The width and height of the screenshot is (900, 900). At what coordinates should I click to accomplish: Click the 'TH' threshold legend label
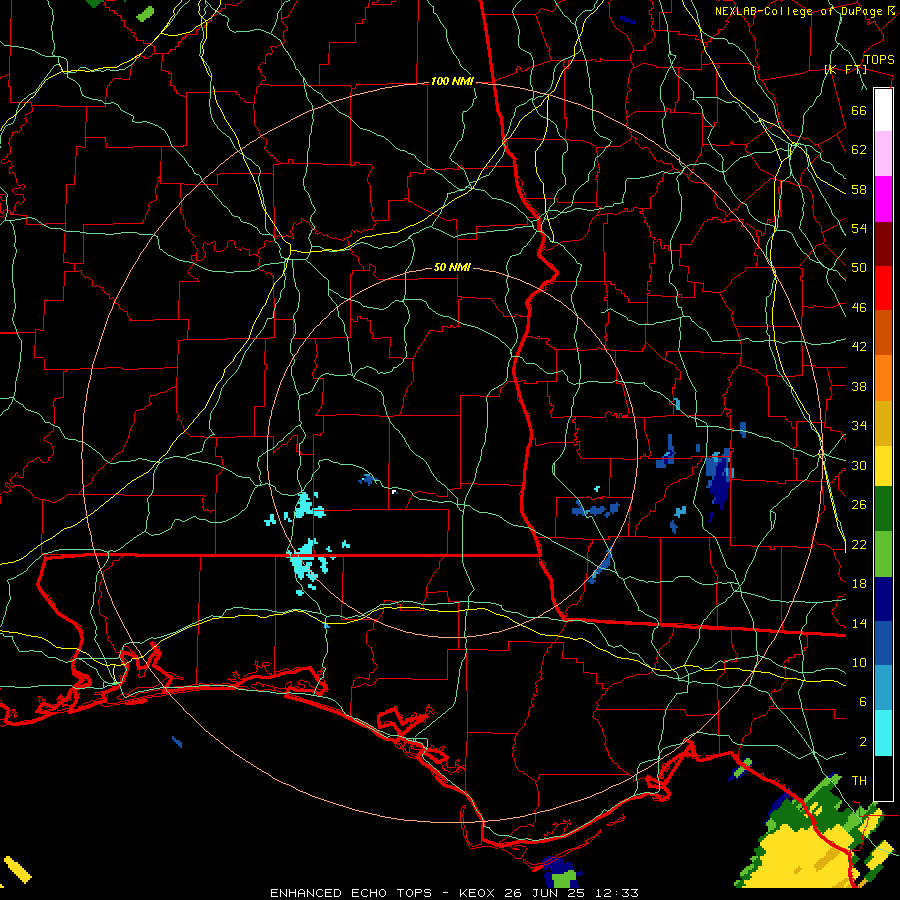[859, 781]
